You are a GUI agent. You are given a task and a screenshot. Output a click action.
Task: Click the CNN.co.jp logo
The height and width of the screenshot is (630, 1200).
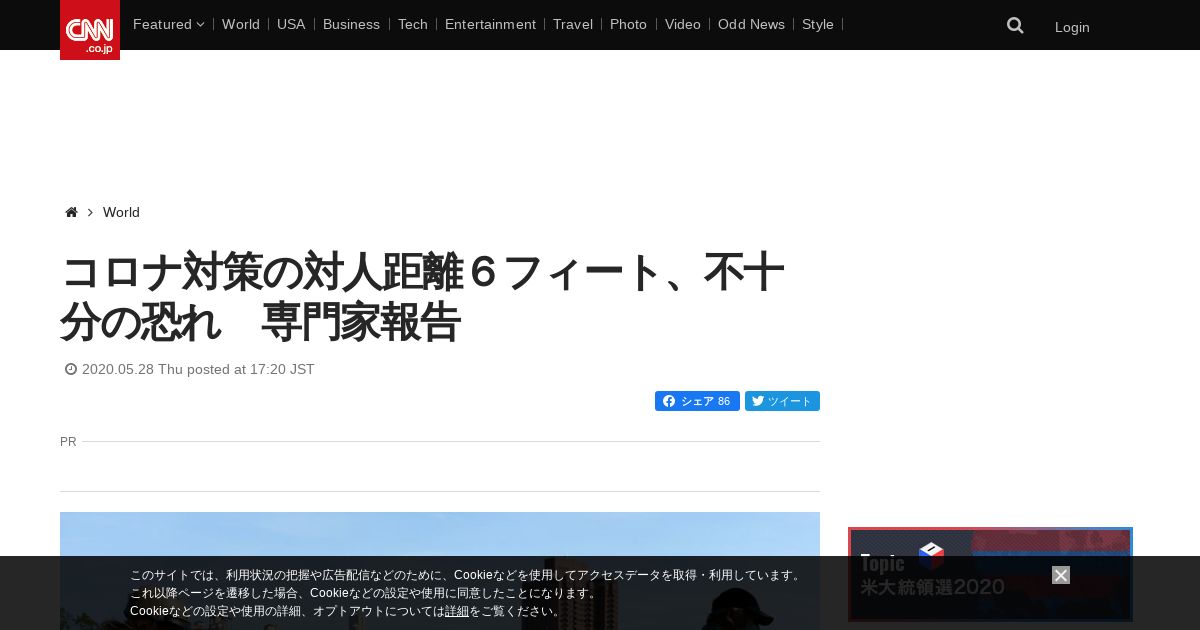coord(90,30)
